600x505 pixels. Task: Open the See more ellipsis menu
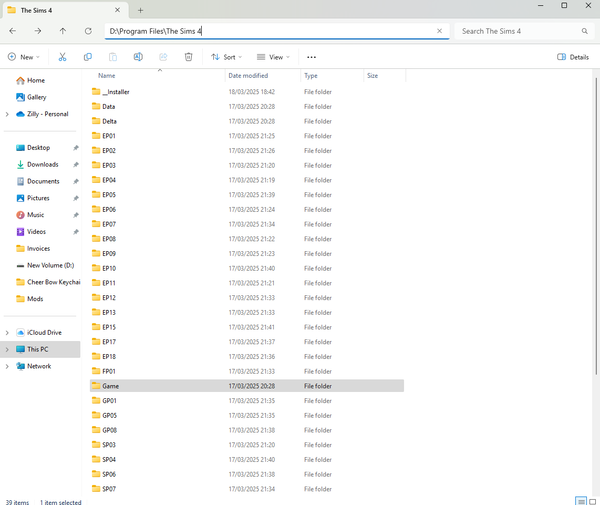(311, 57)
